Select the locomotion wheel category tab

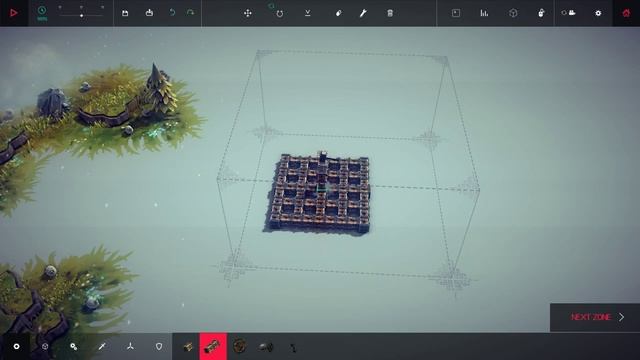pyautogui.click(x=45, y=347)
